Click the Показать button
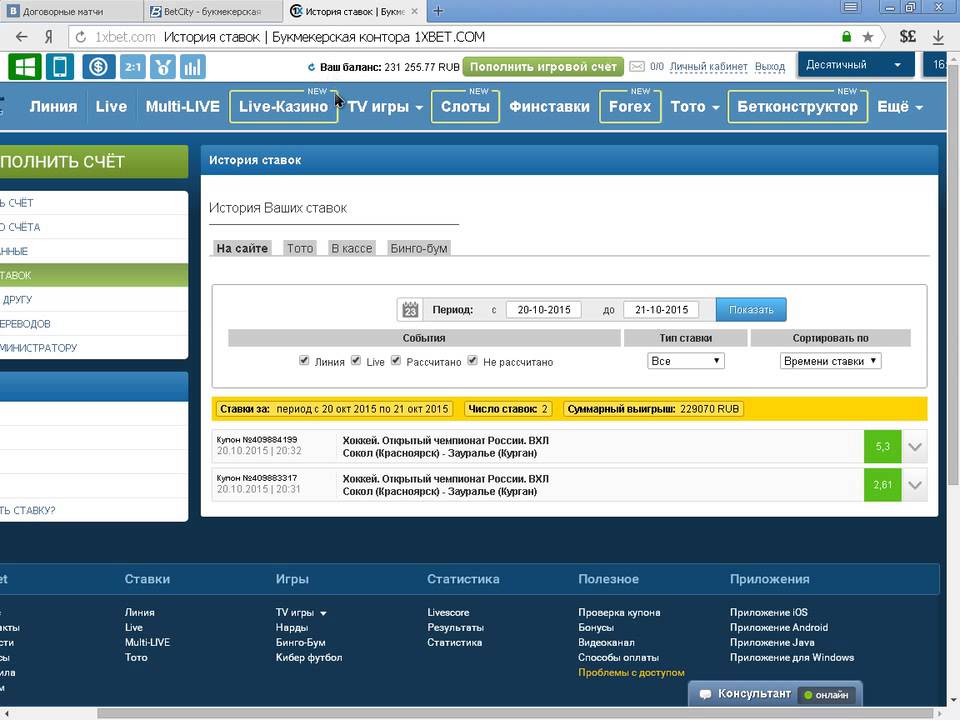This screenshot has height=720, width=960. pyautogui.click(x=751, y=310)
